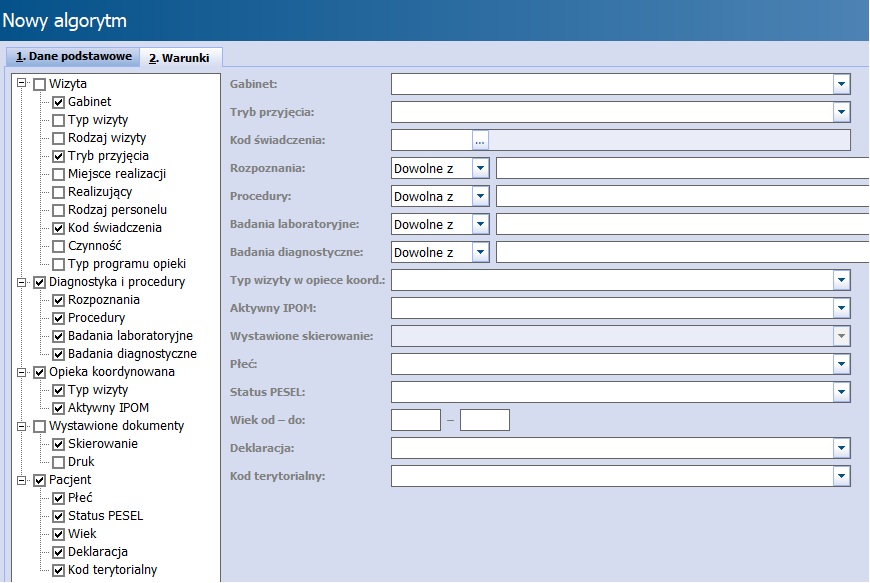Open the Procedury 'Dowolna z' dropdown
Screen dimensions: 870x583
click(480, 196)
